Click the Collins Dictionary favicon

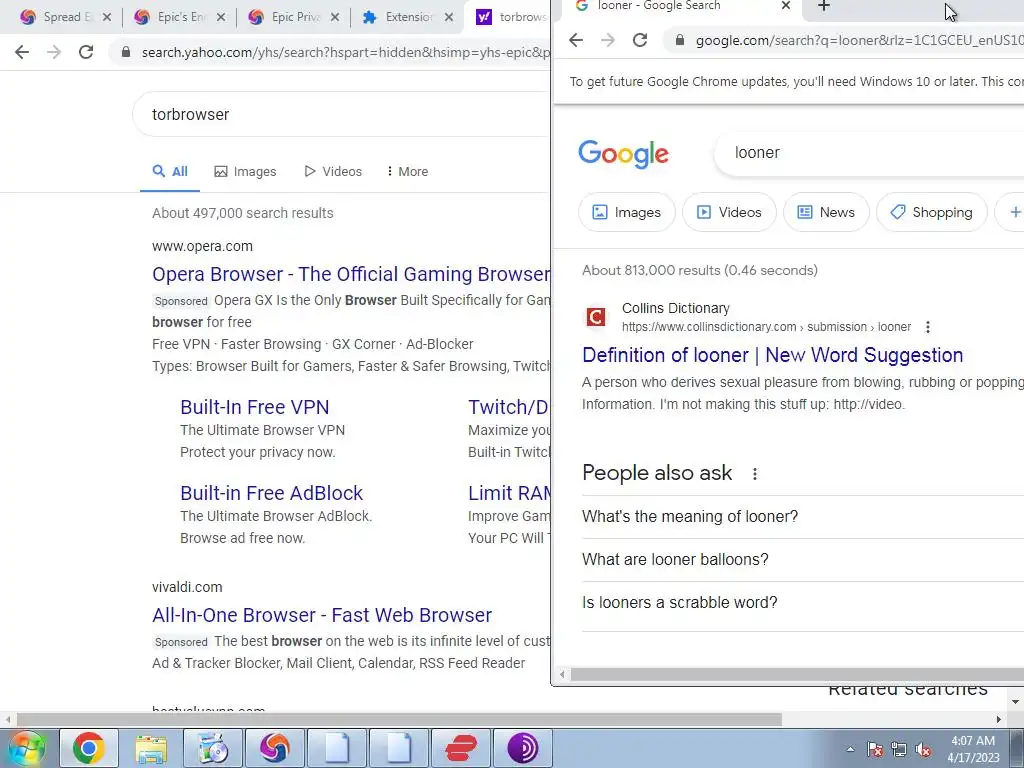(x=595, y=317)
